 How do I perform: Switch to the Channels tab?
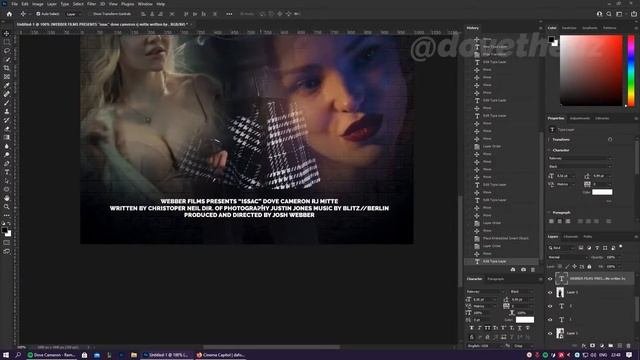[571, 237]
